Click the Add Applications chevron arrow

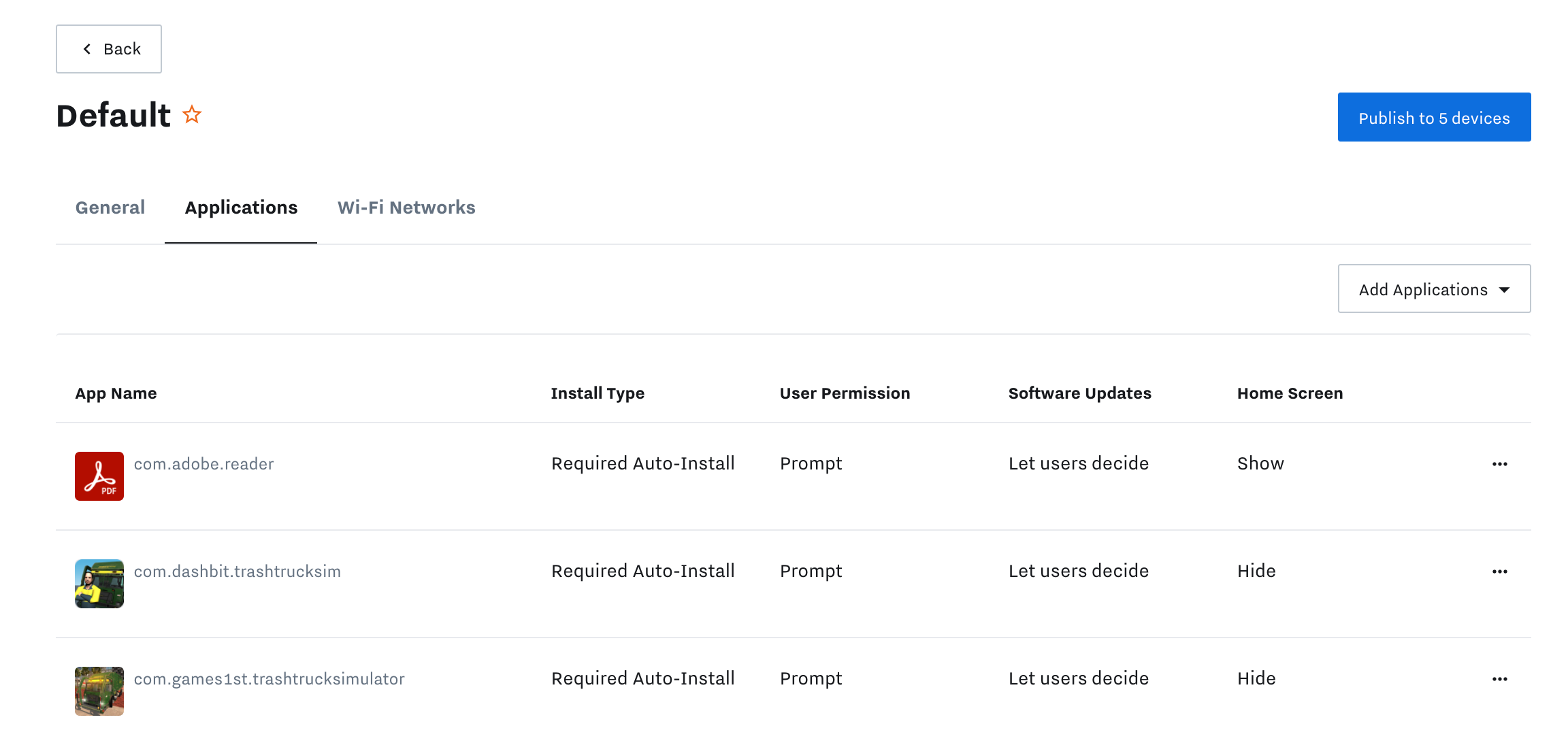point(1505,289)
